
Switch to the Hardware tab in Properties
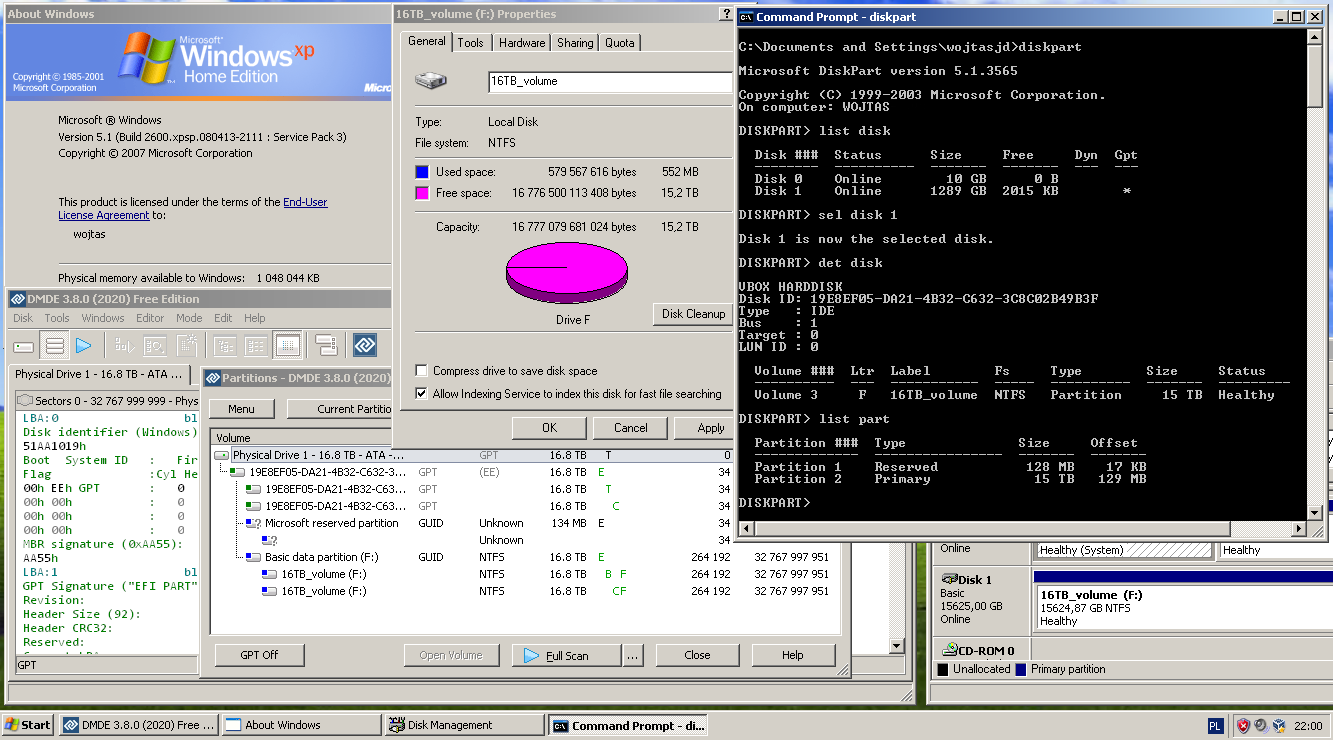[522, 43]
